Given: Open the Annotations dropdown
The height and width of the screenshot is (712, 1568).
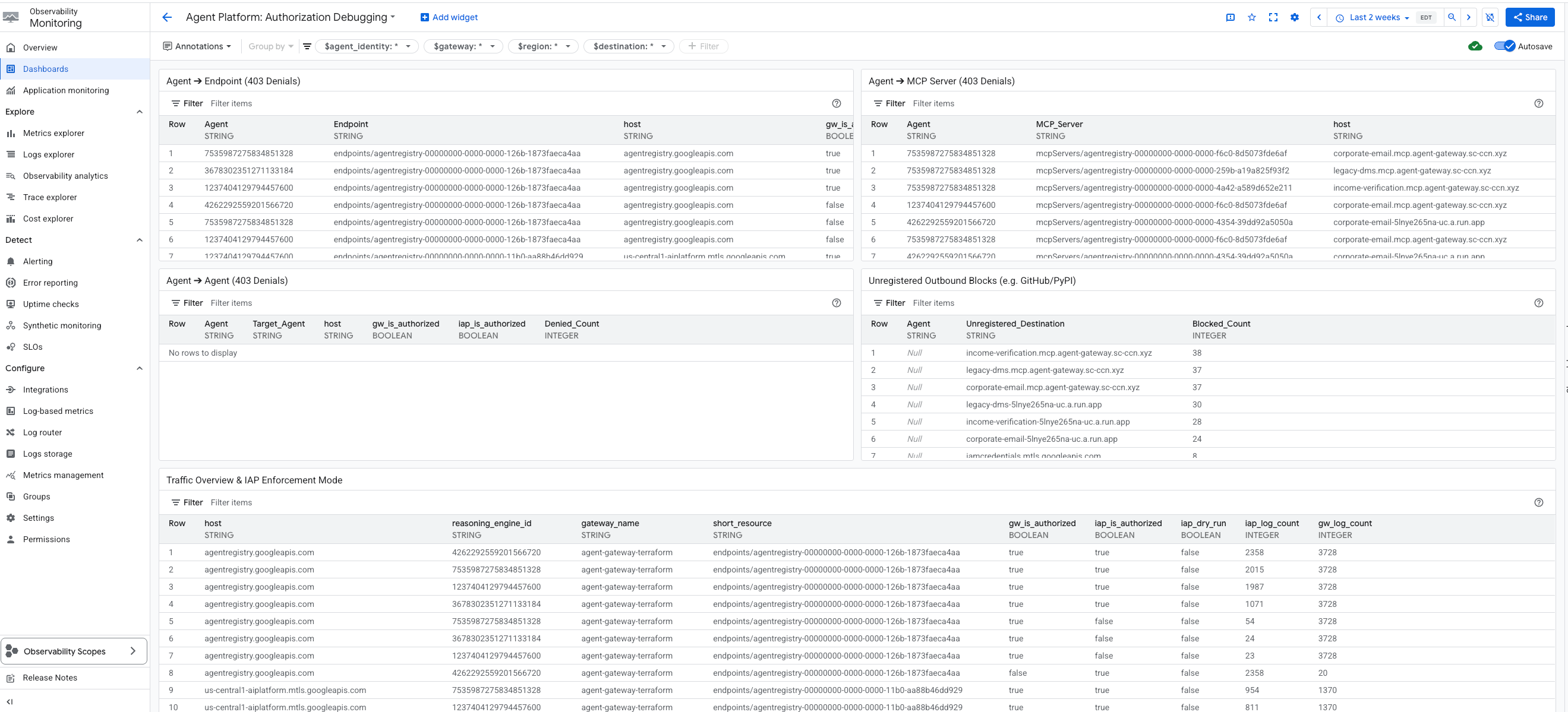Looking at the screenshot, I should 197,46.
